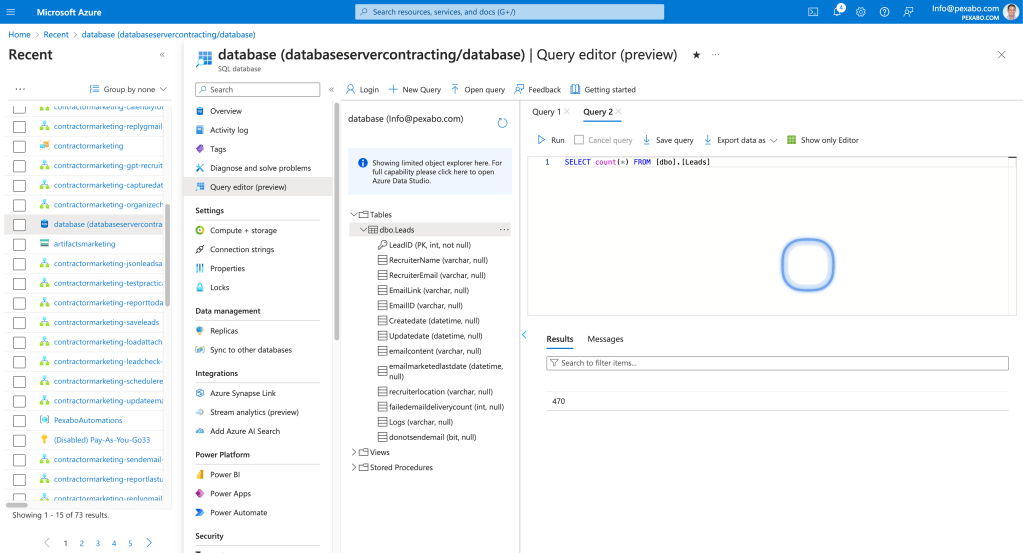Open Export data as dropdown
The width and height of the screenshot is (1023, 553).
coord(740,140)
